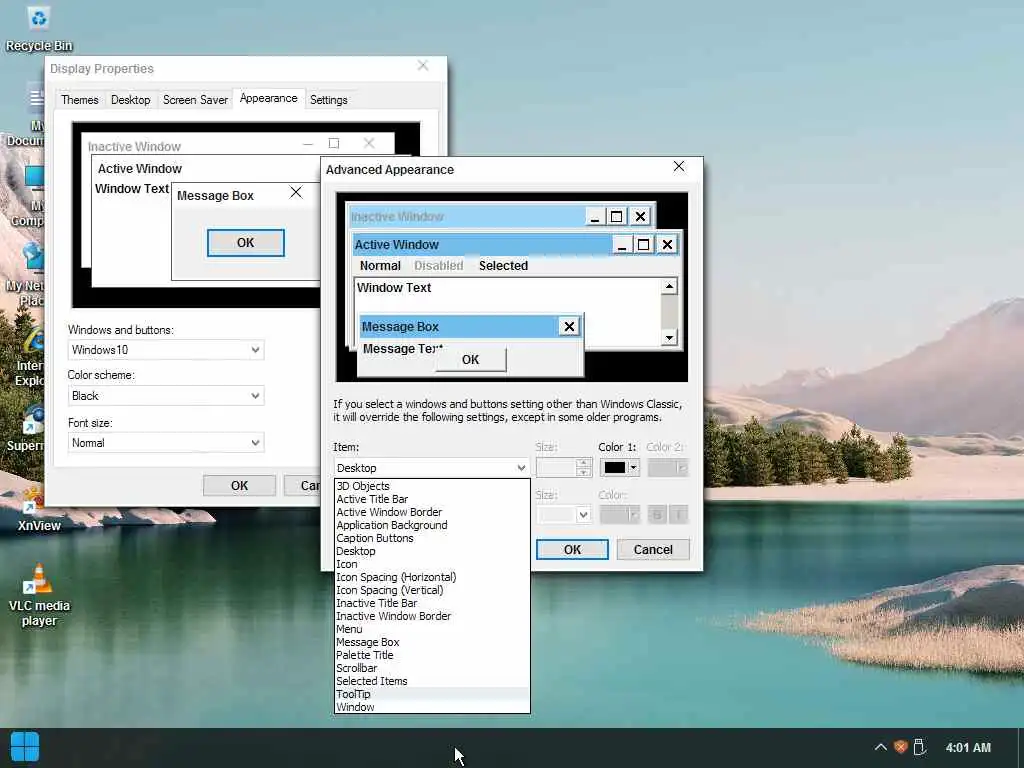Choose Palette Title from item list

[x=432, y=655]
